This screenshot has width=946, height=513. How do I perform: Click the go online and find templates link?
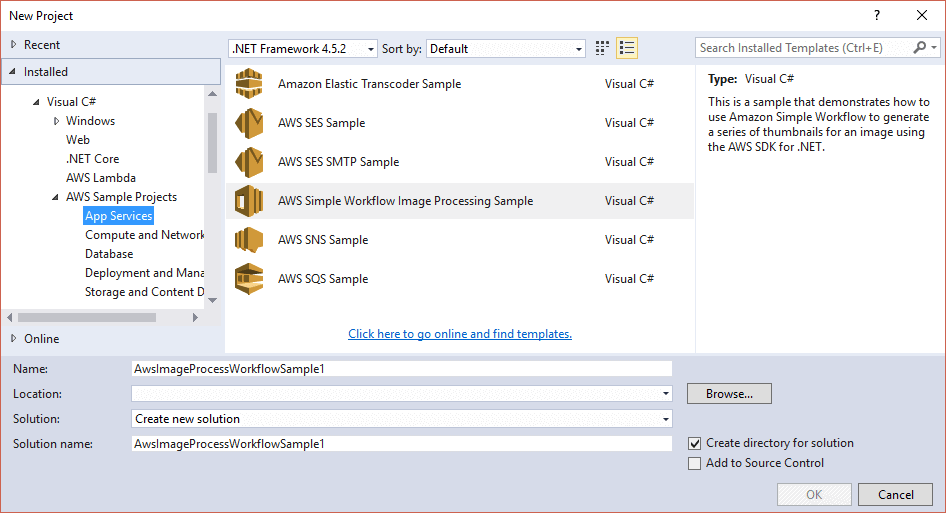(460, 334)
